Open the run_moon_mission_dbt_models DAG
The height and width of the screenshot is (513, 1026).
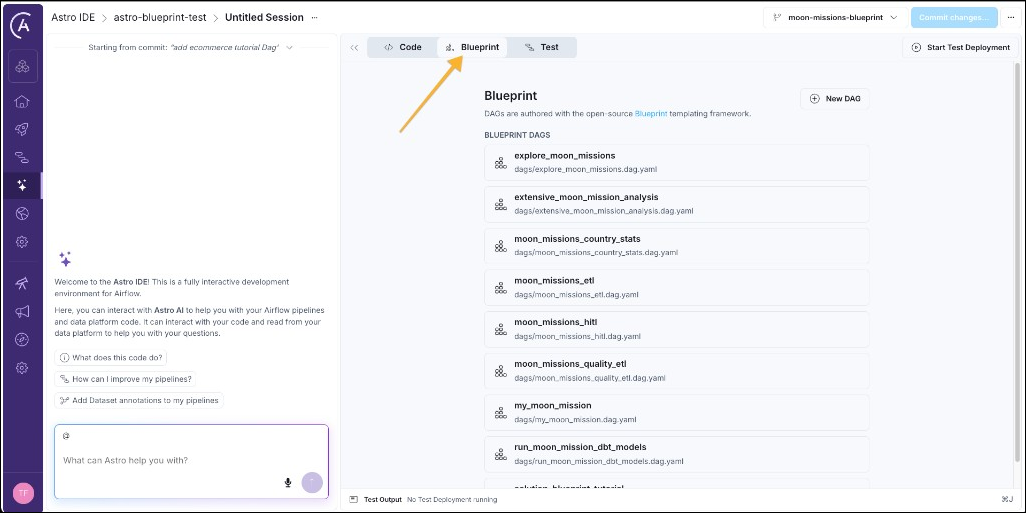[x=677, y=454]
